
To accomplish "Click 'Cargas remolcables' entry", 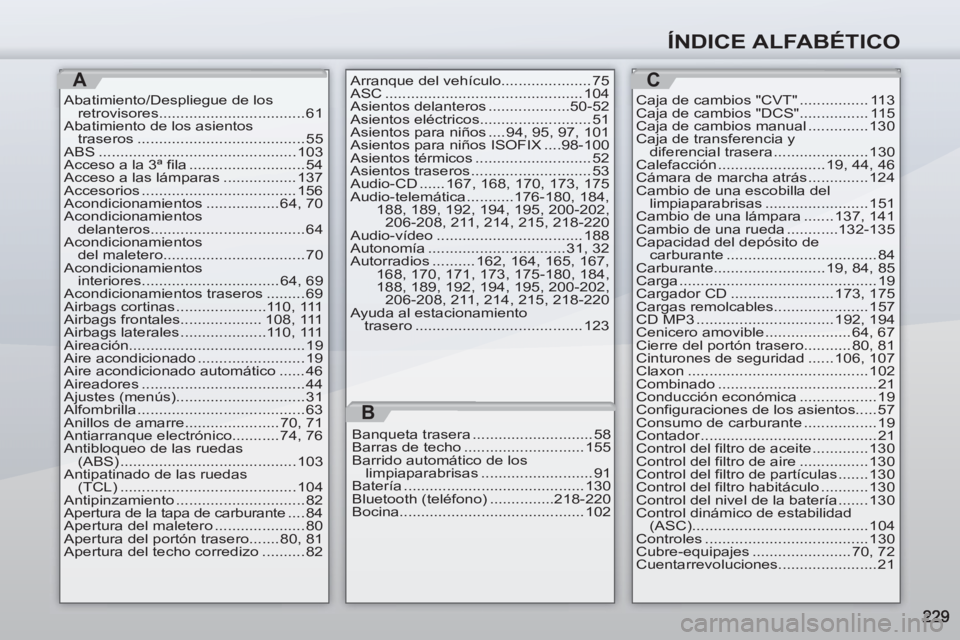I will point(765,306).
